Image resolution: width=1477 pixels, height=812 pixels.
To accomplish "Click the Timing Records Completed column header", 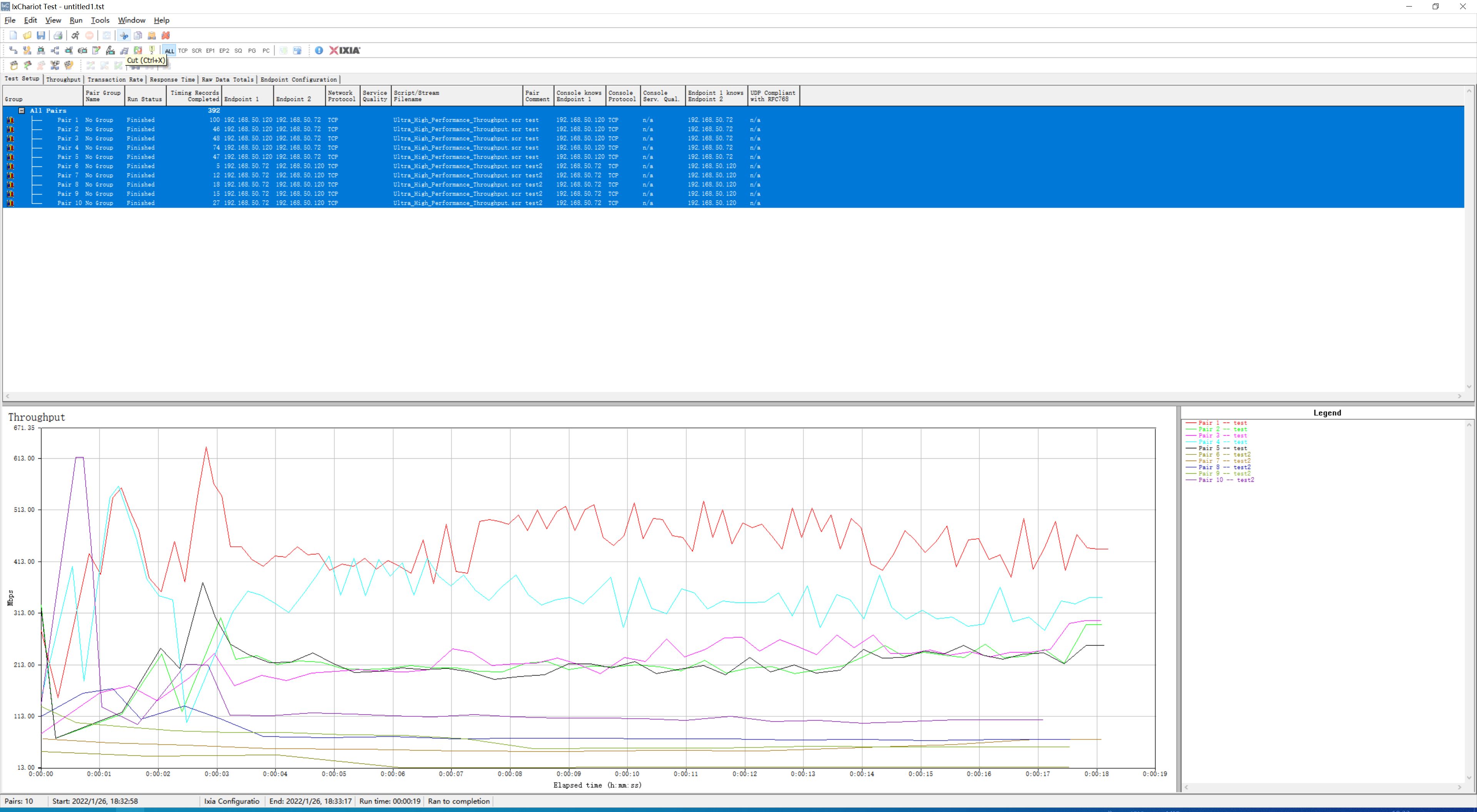I will pos(194,96).
